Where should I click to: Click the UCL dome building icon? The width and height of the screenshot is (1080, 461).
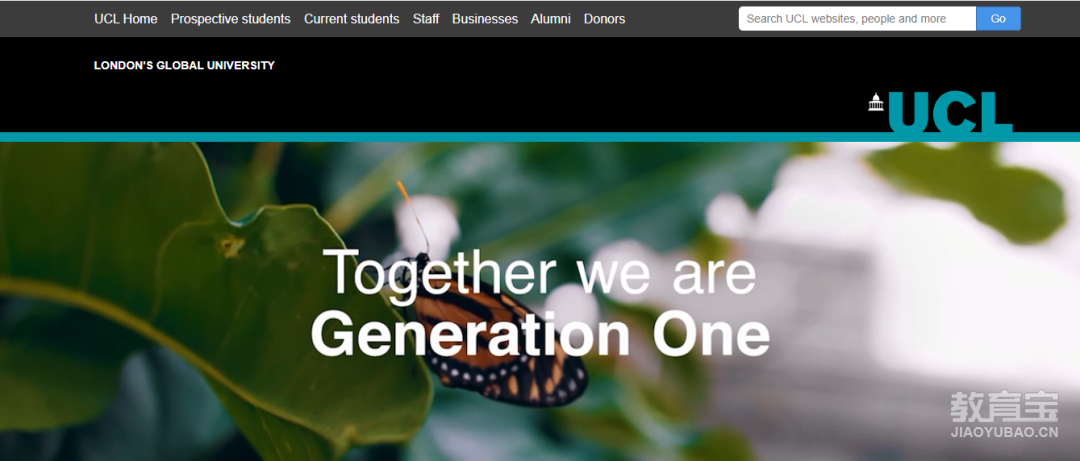[876, 102]
